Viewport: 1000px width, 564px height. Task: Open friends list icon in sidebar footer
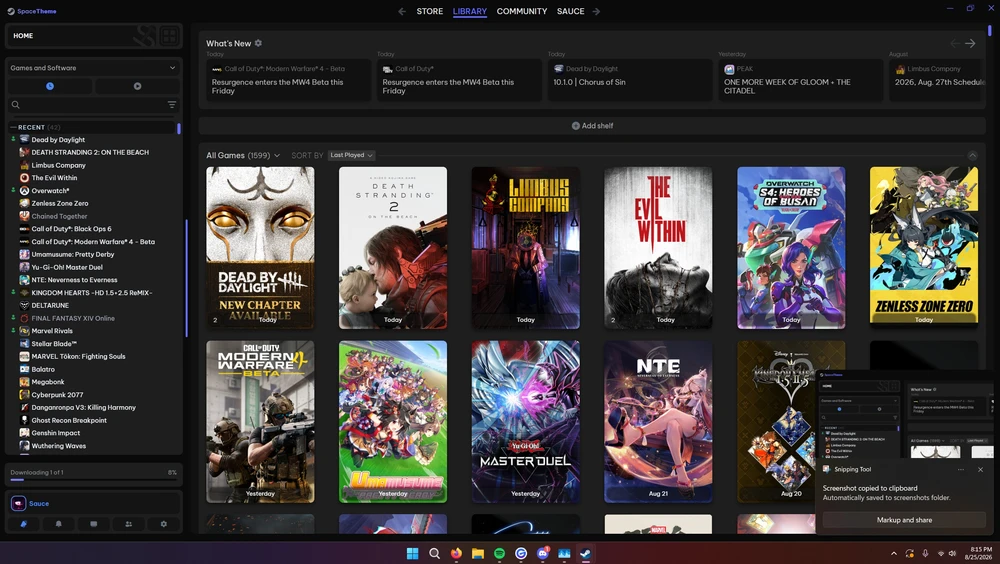(129, 524)
